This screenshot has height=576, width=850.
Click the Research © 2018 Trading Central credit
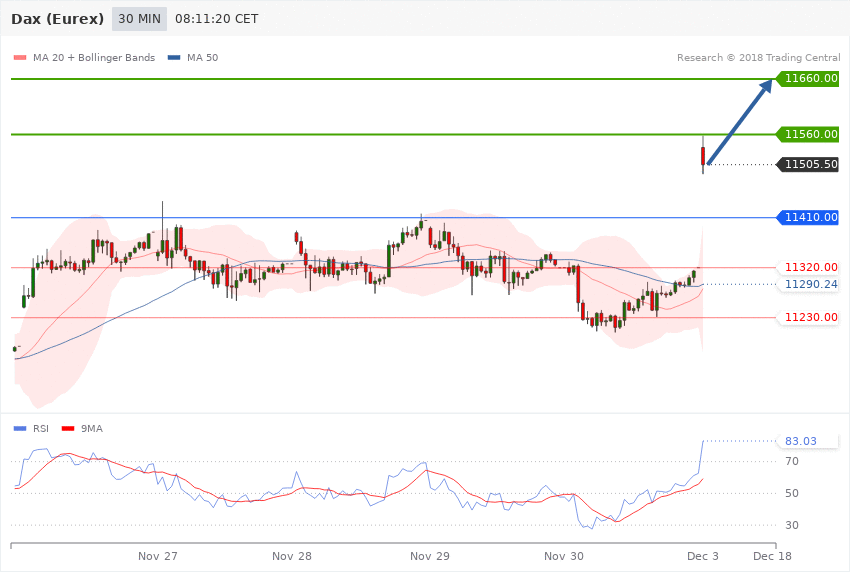pos(758,57)
